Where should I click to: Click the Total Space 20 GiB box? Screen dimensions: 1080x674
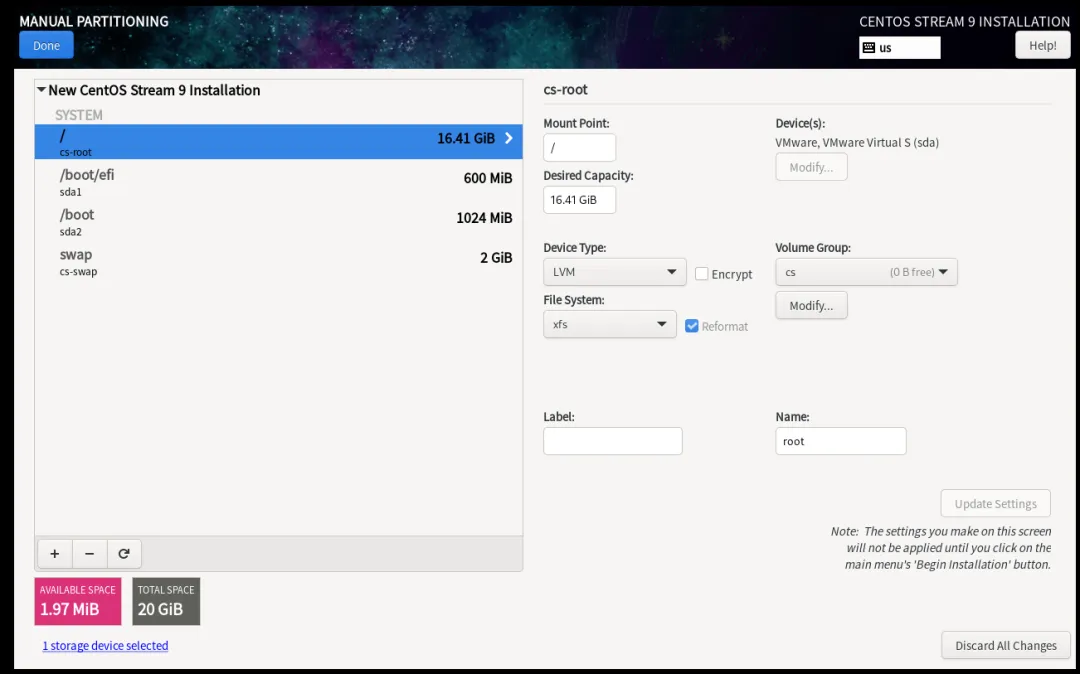point(166,601)
